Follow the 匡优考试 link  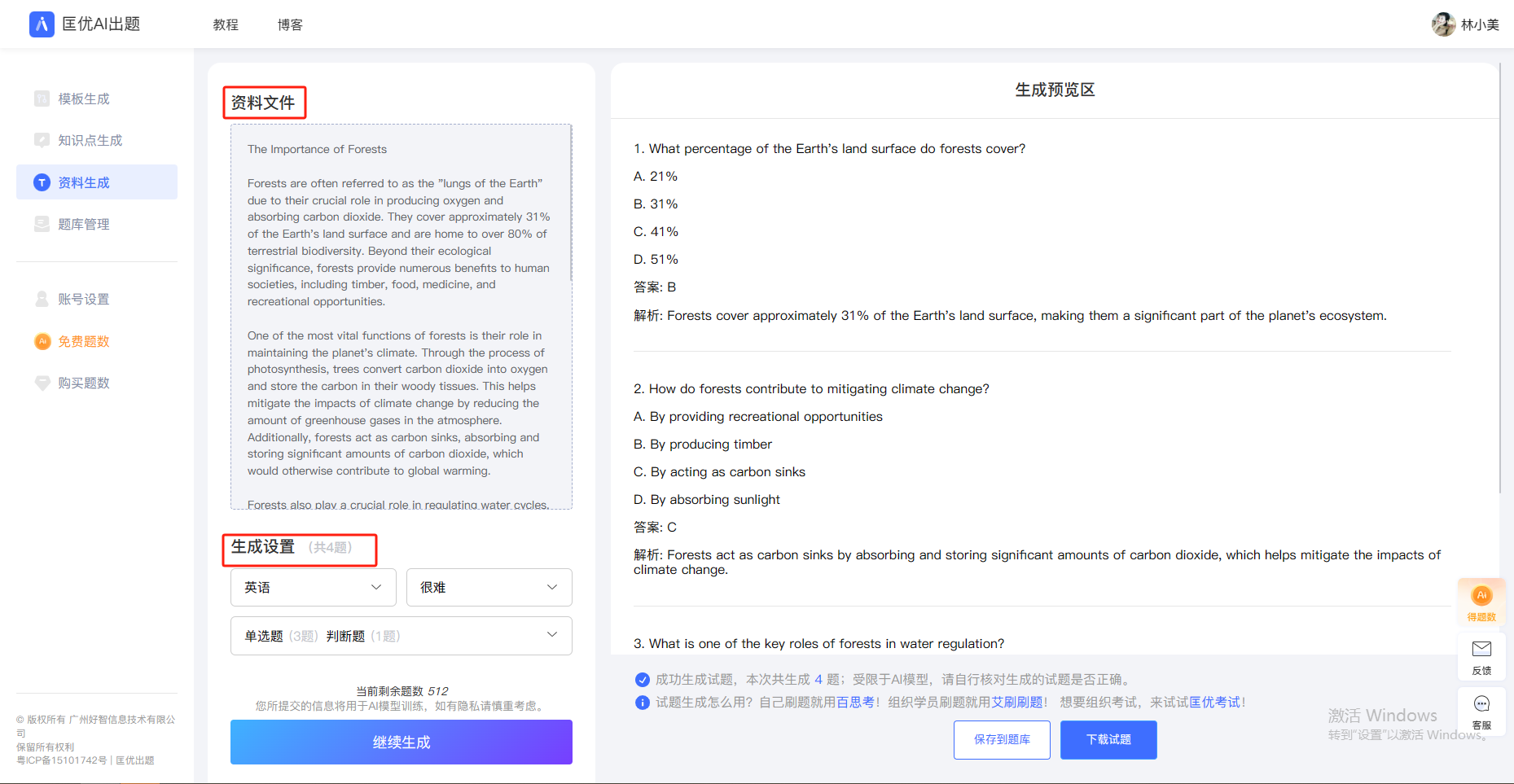coord(1215,702)
